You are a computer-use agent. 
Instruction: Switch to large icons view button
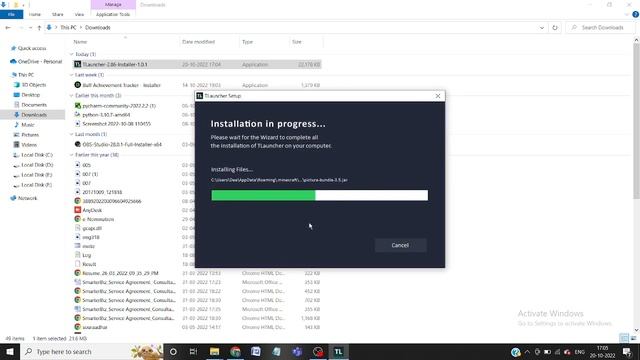pyautogui.click(x=633, y=338)
